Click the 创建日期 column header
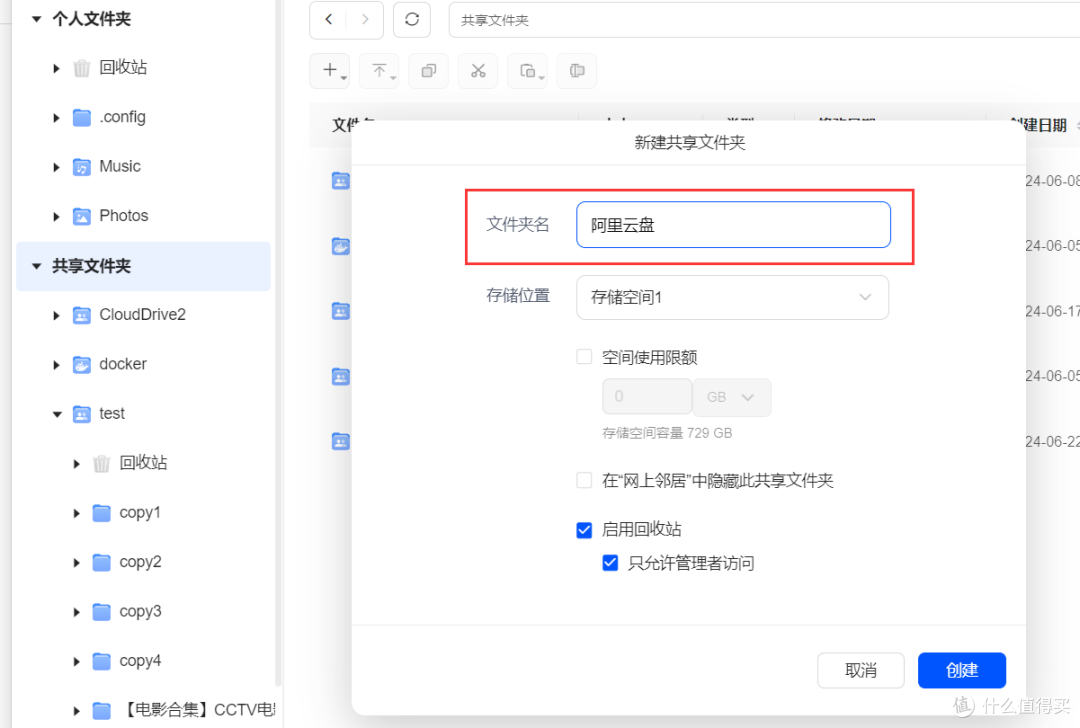 click(x=1039, y=125)
